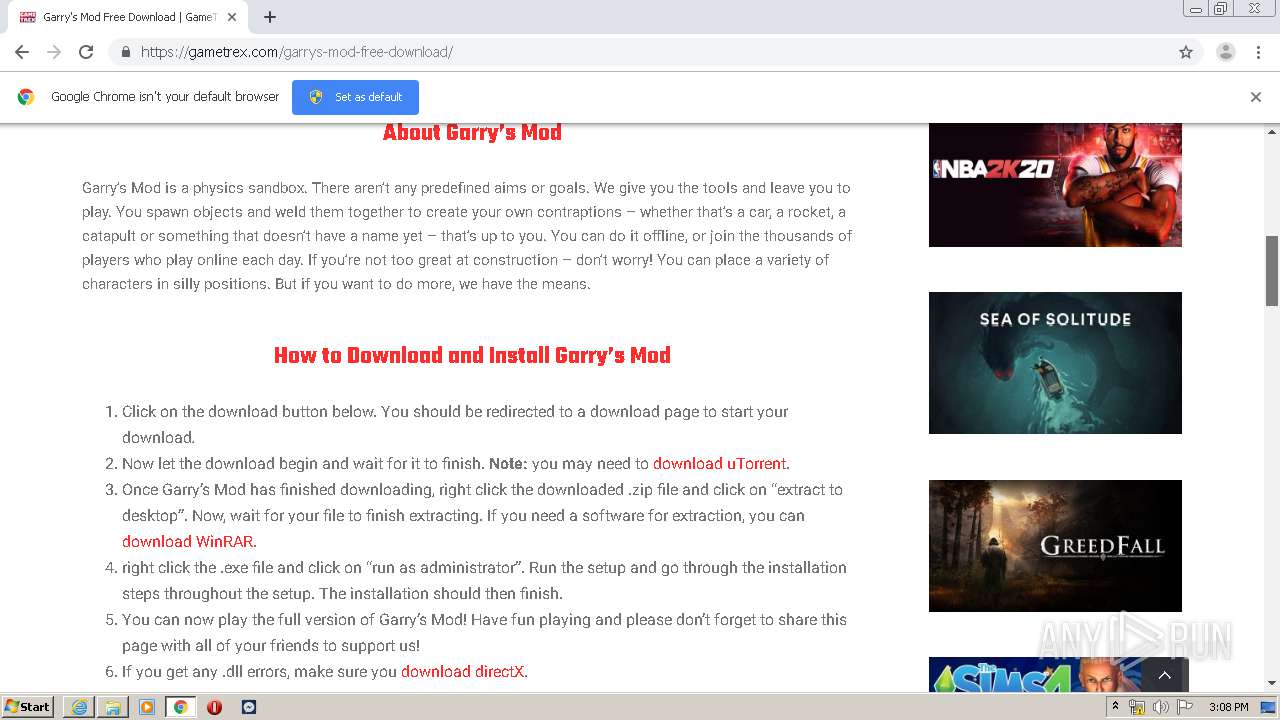Open the network tray icon
The image size is (1280, 720).
coord(1137,707)
